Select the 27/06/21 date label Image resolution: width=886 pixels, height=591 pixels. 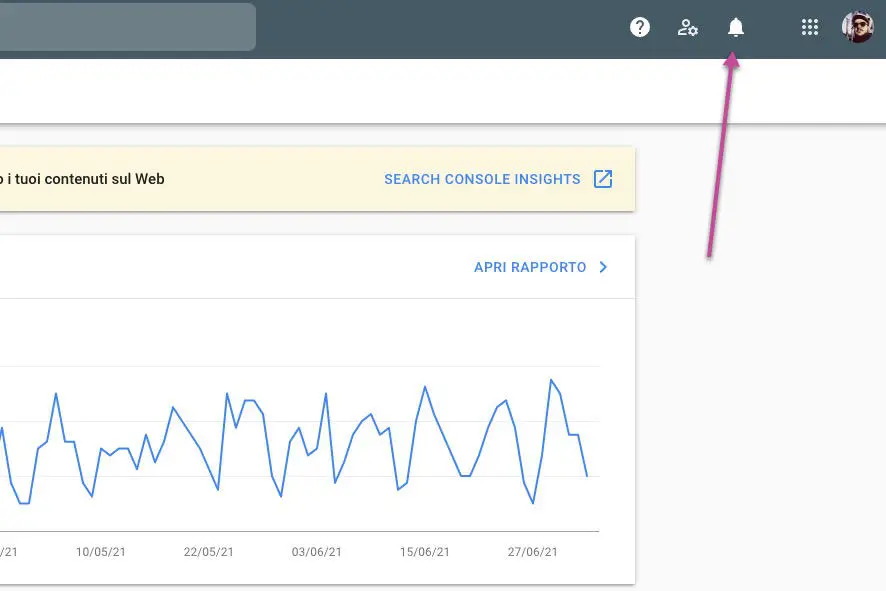tap(533, 552)
